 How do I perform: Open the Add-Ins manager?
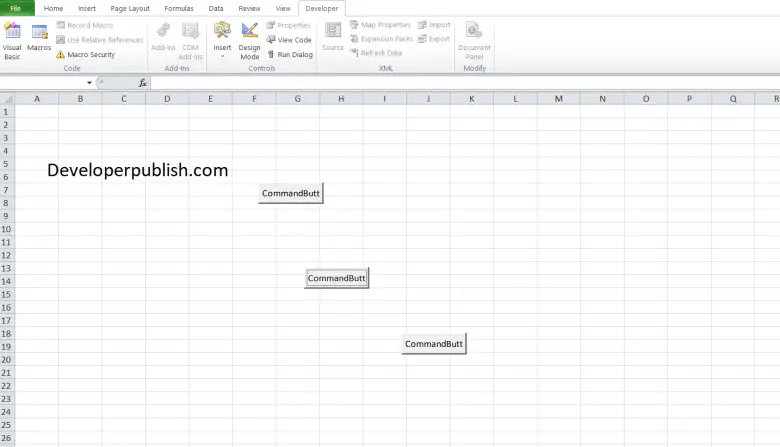163,37
